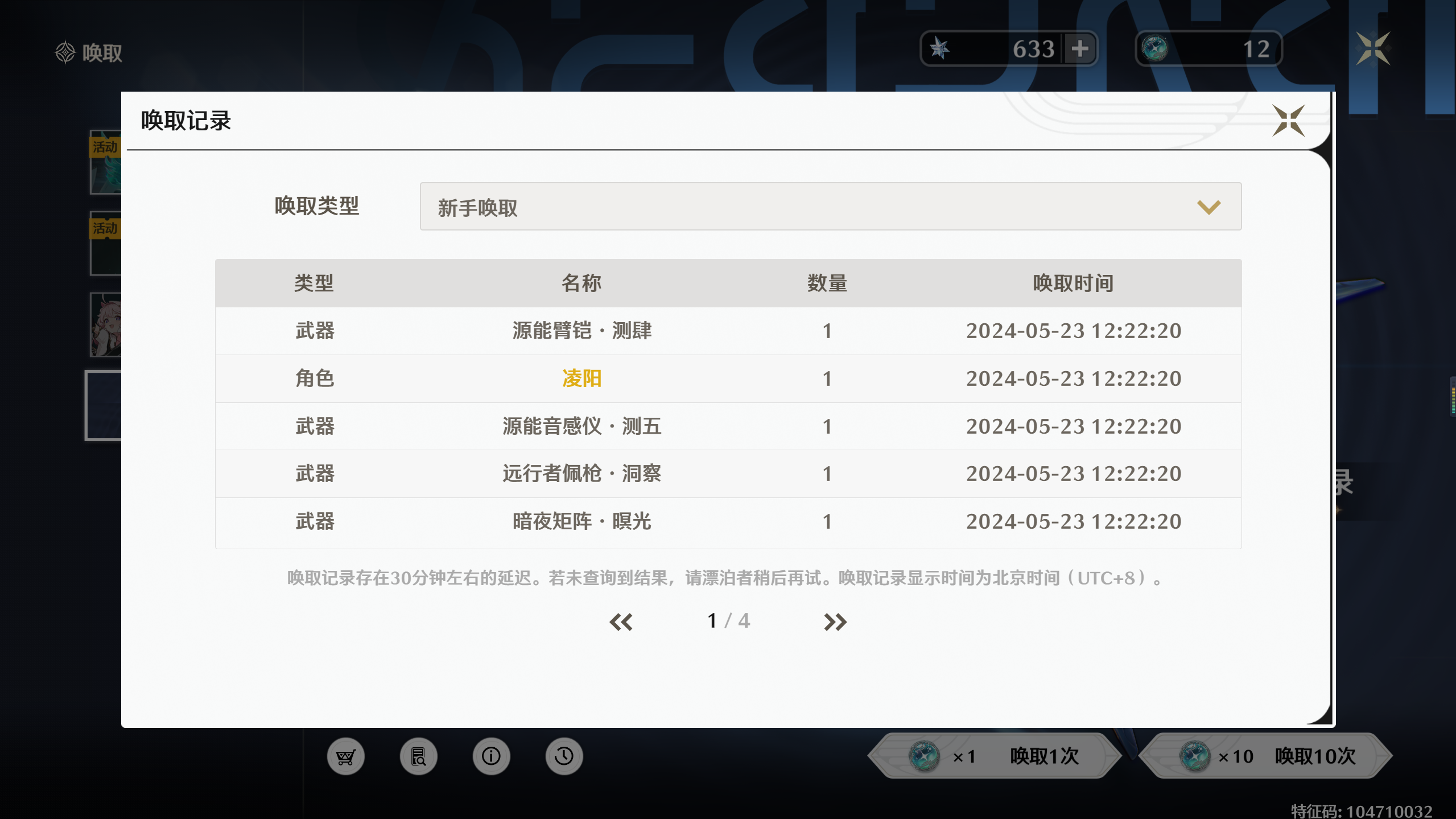Click the 唤取 compass icon at top left

(65, 52)
